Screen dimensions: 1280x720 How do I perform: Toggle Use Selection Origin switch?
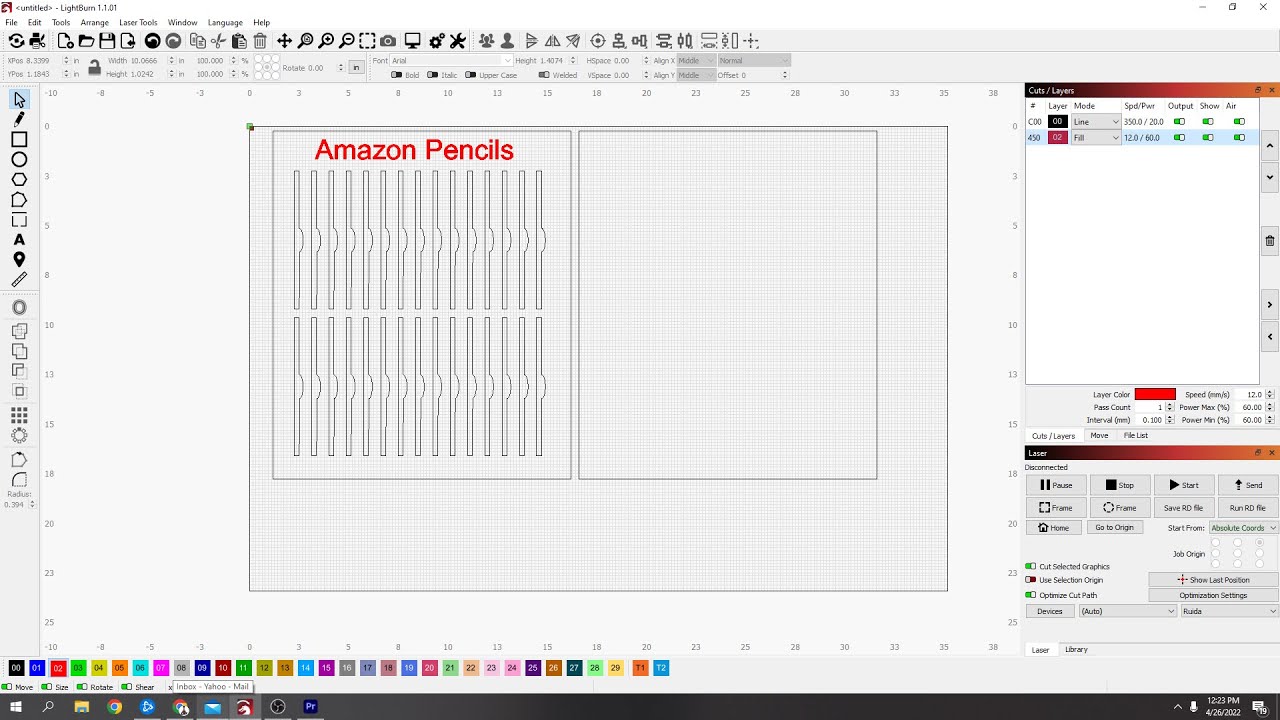(1031, 580)
